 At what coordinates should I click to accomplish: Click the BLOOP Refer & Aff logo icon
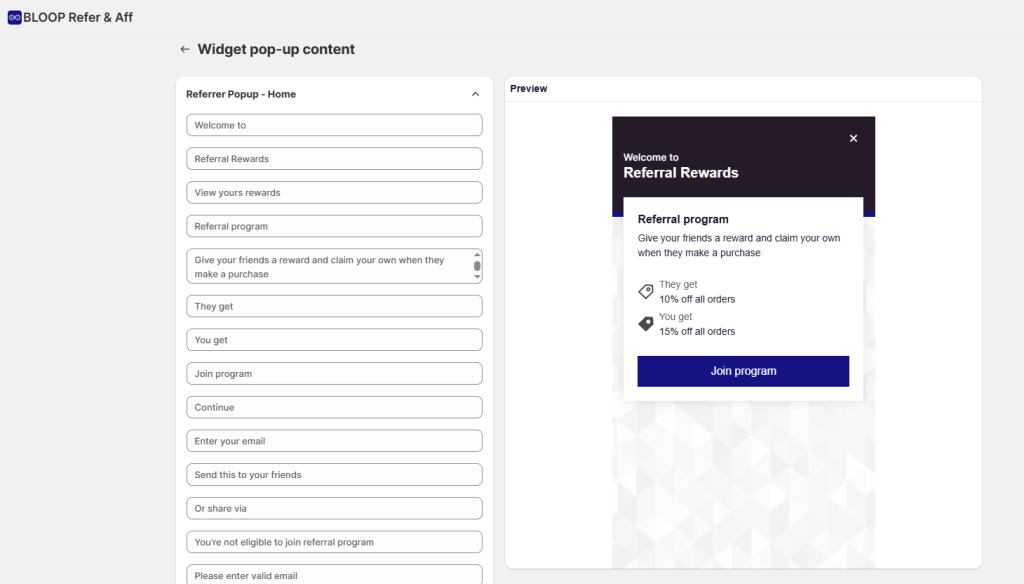(13, 17)
